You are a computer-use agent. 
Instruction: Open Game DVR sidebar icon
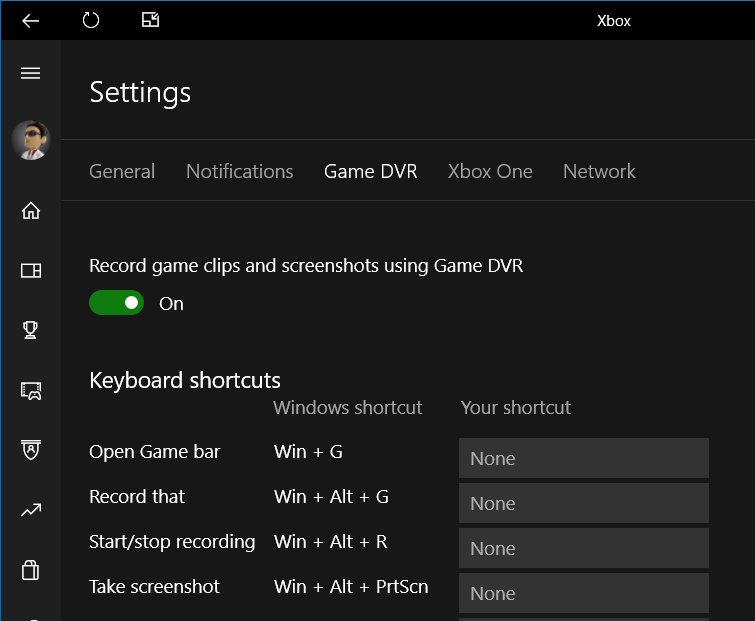[x=31, y=391]
